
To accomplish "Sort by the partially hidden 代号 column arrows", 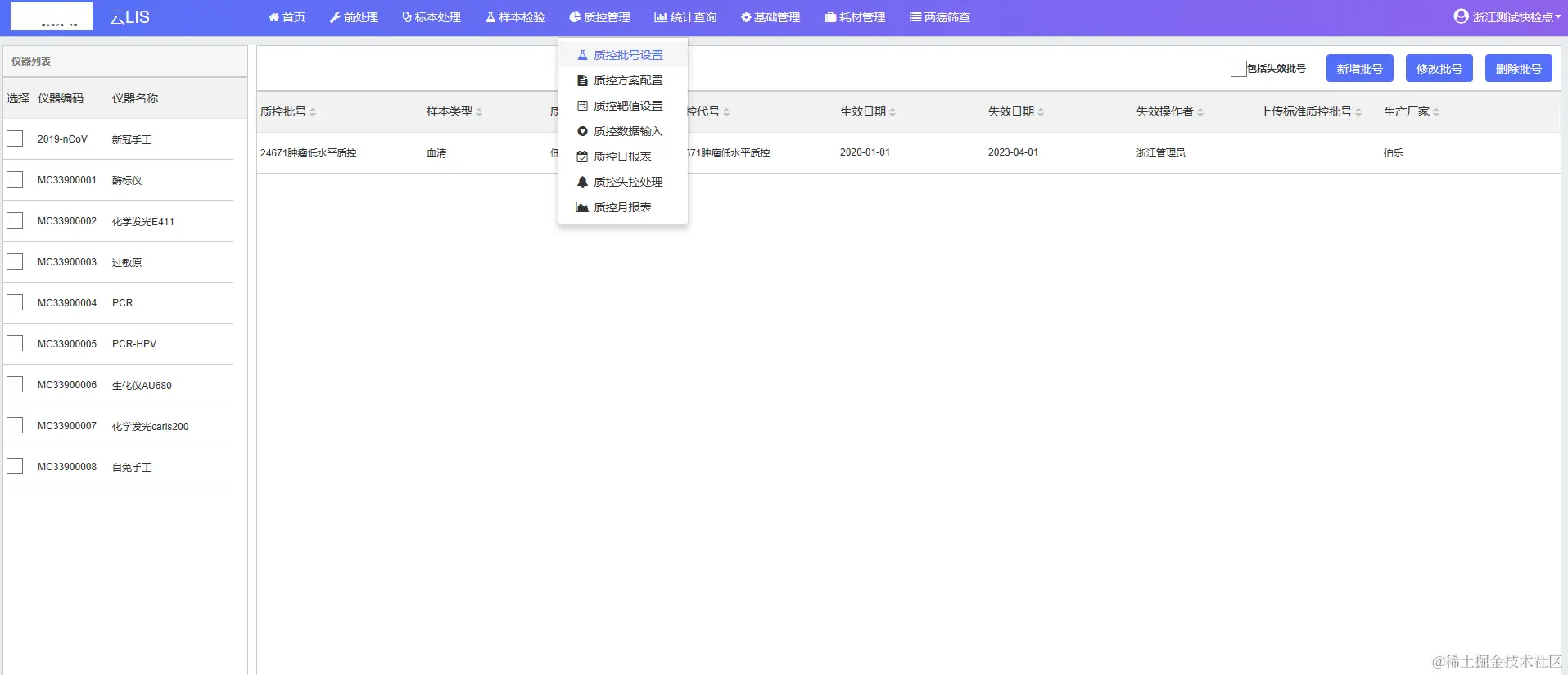I will click(x=726, y=112).
